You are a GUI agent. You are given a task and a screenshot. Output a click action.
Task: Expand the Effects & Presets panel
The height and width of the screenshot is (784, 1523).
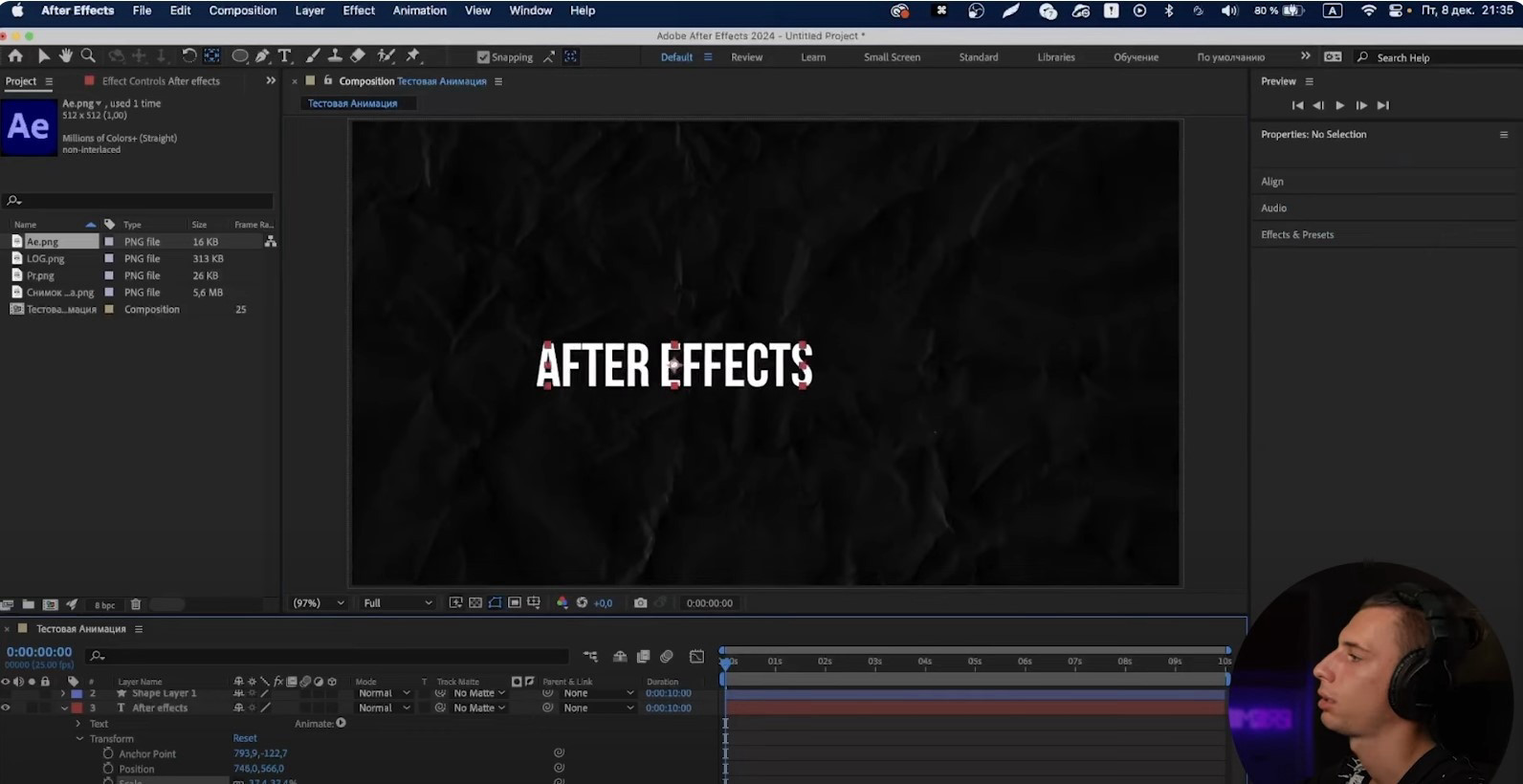pyautogui.click(x=1297, y=234)
